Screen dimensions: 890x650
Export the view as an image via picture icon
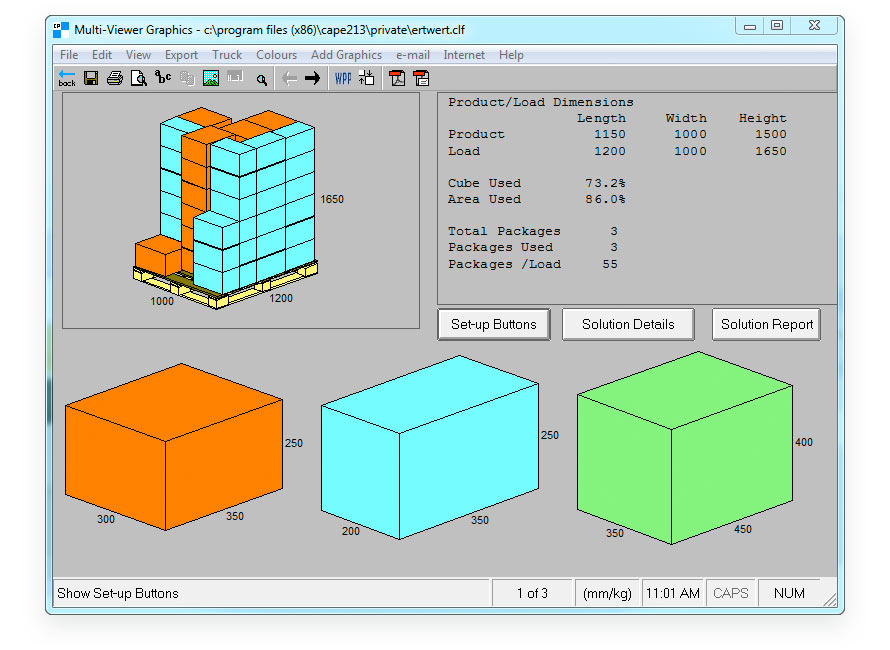[212, 78]
